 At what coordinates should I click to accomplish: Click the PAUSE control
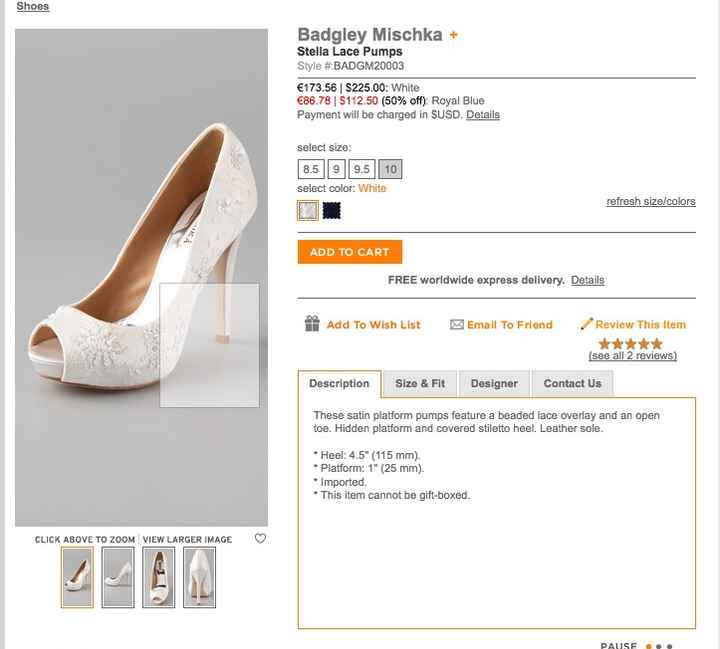[618, 645]
